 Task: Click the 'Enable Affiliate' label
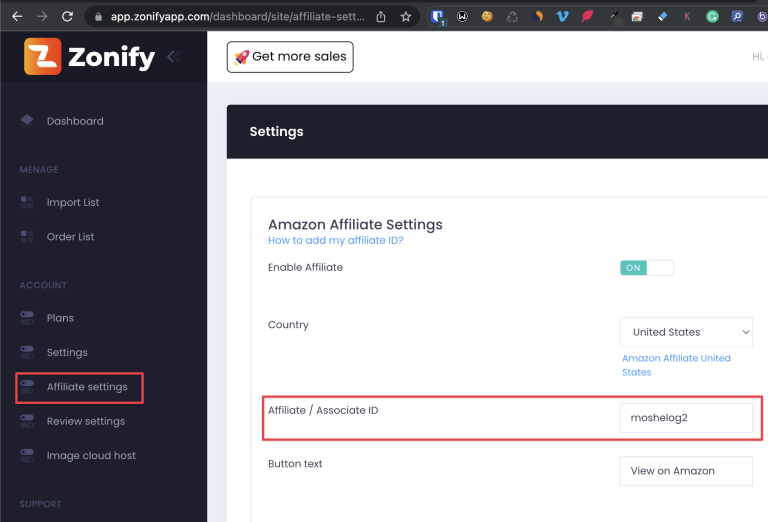coord(305,267)
